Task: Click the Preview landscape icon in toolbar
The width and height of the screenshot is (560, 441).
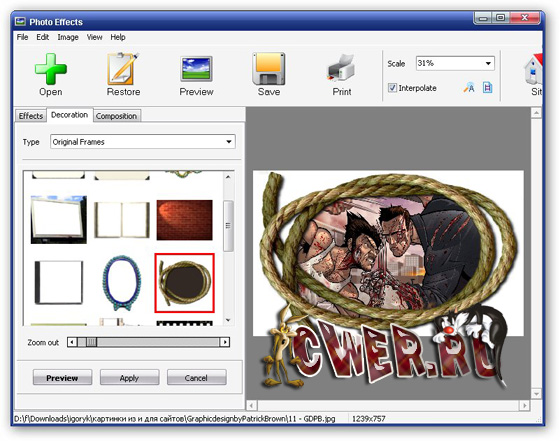Action: pyautogui.click(x=196, y=69)
